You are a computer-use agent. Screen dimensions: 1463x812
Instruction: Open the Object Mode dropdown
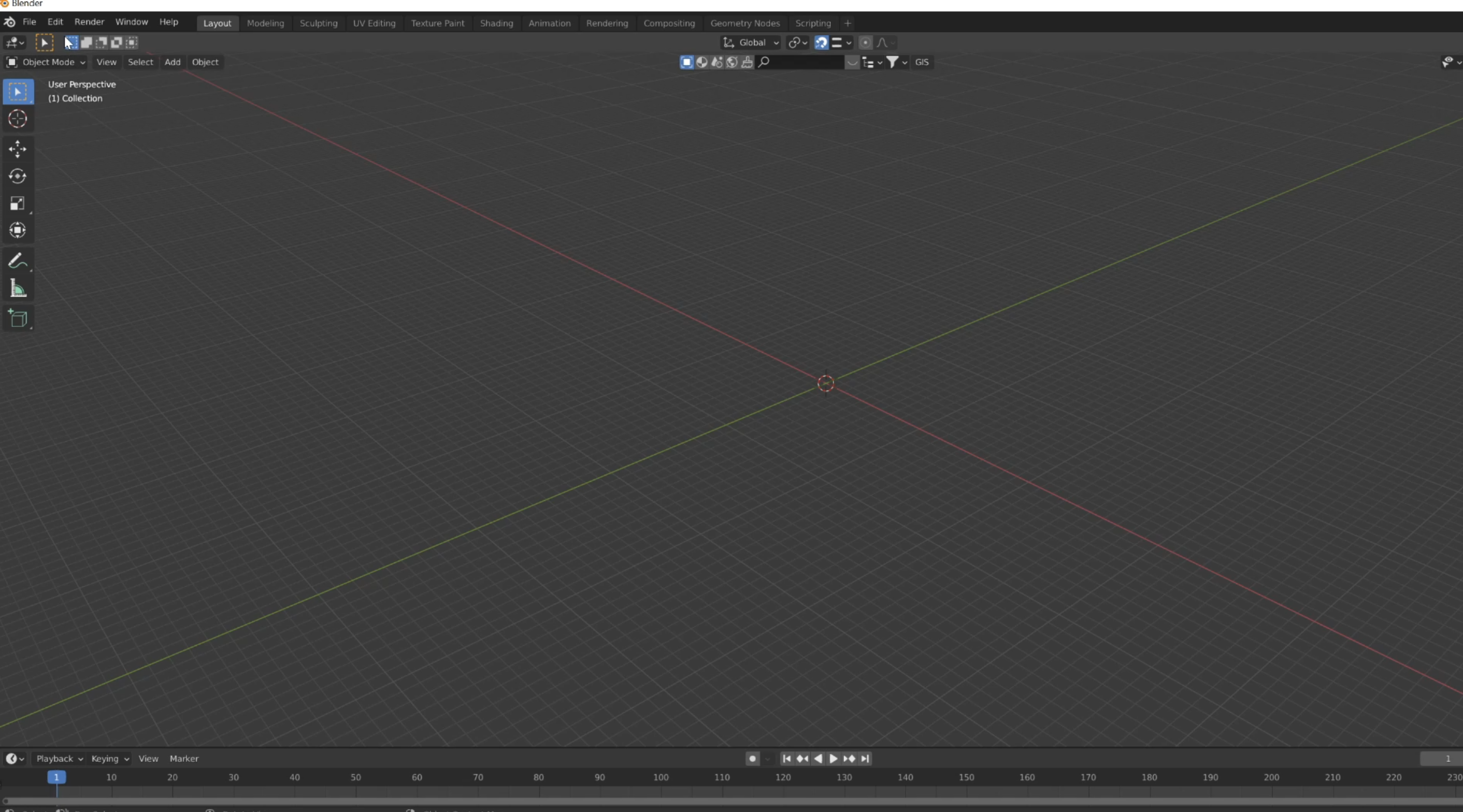click(46, 62)
